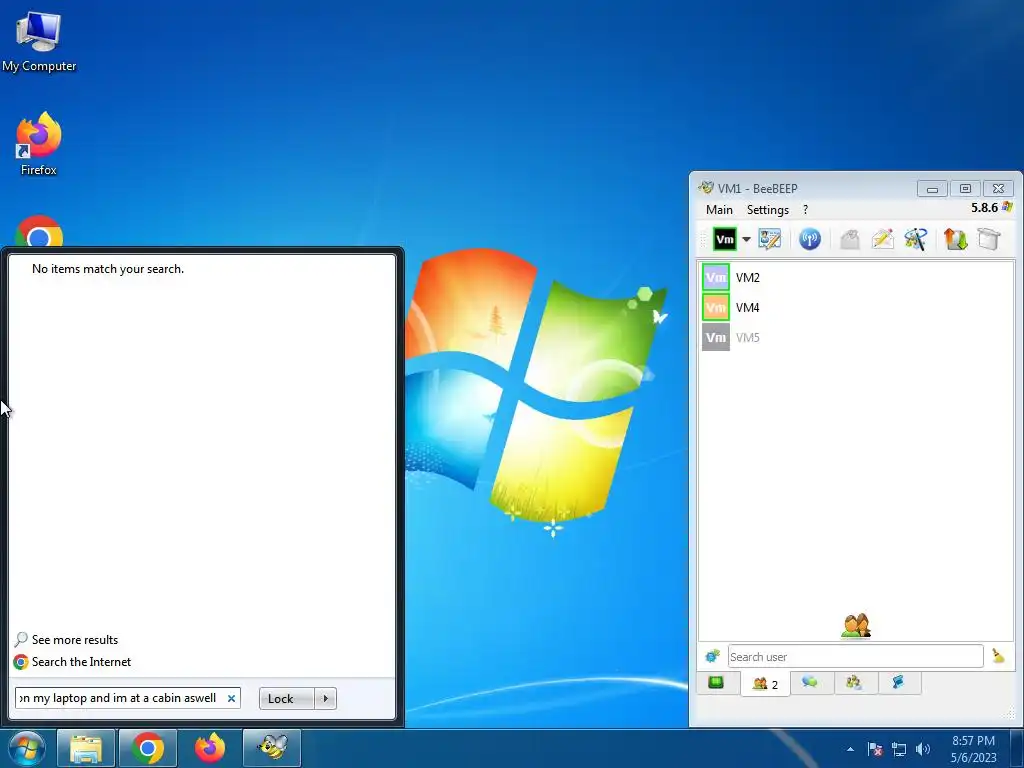Open the create group chat icon
The width and height of the screenshot is (1024, 768).
point(916,239)
